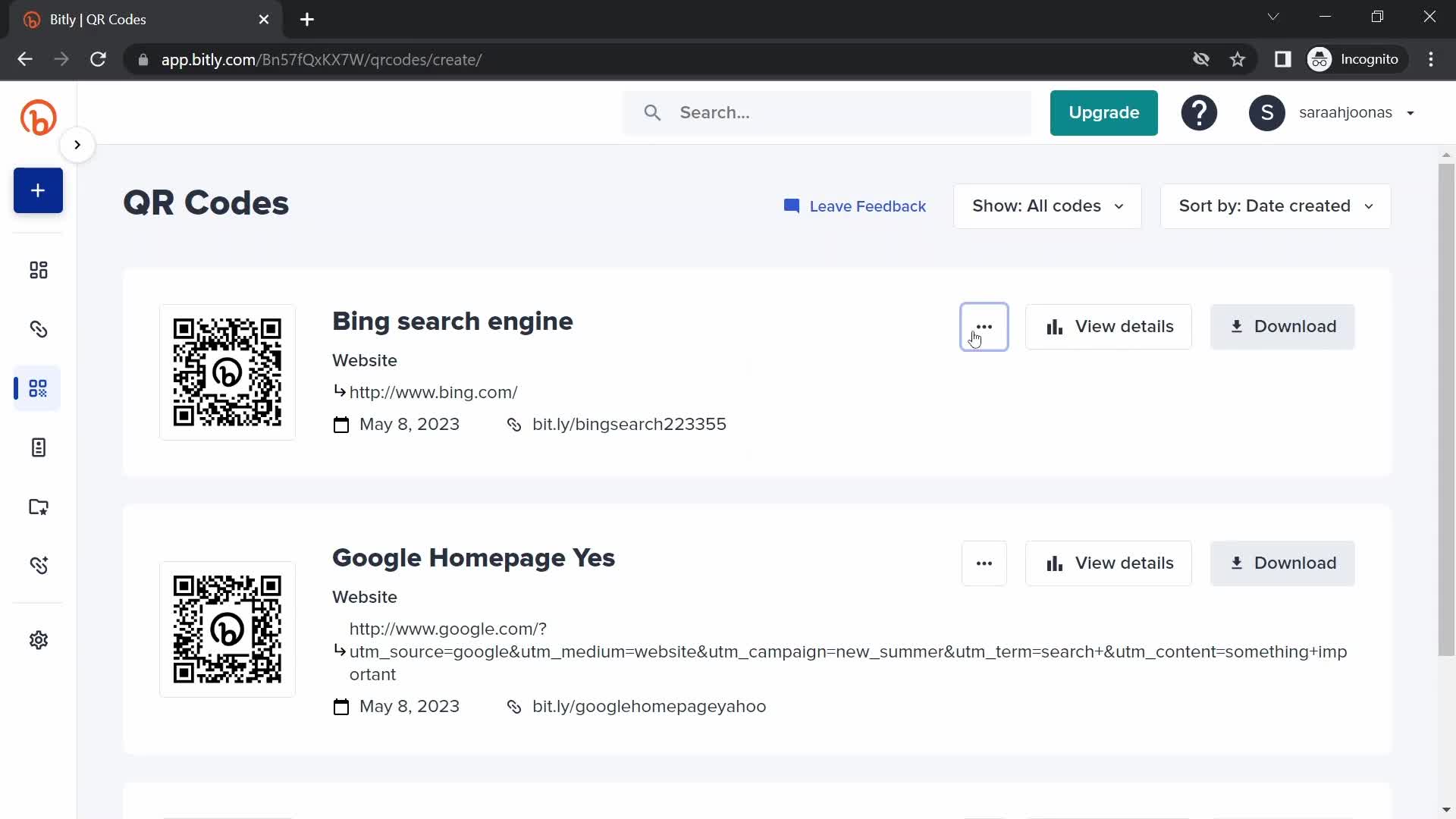The image size is (1456, 819).
Task: Open more options for Google Homepage Yes
Action: pos(984,563)
